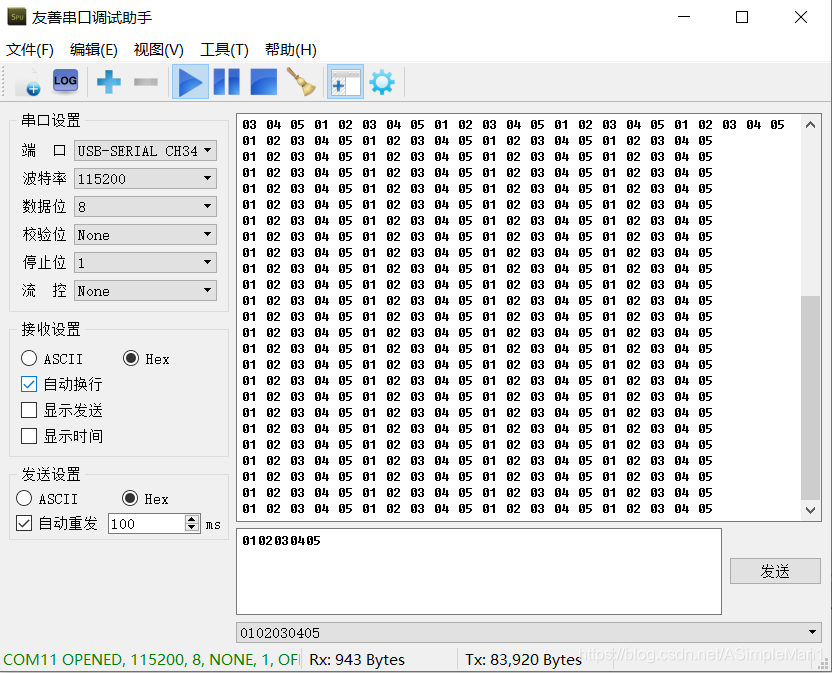This screenshot has width=832, height=673.
Task: Close the 友善串口调试助手 window
Action: (x=801, y=17)
